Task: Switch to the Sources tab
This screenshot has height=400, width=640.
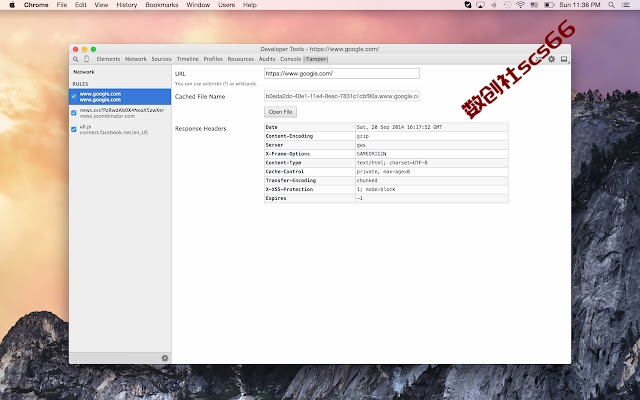Action: tap(161, 59)
